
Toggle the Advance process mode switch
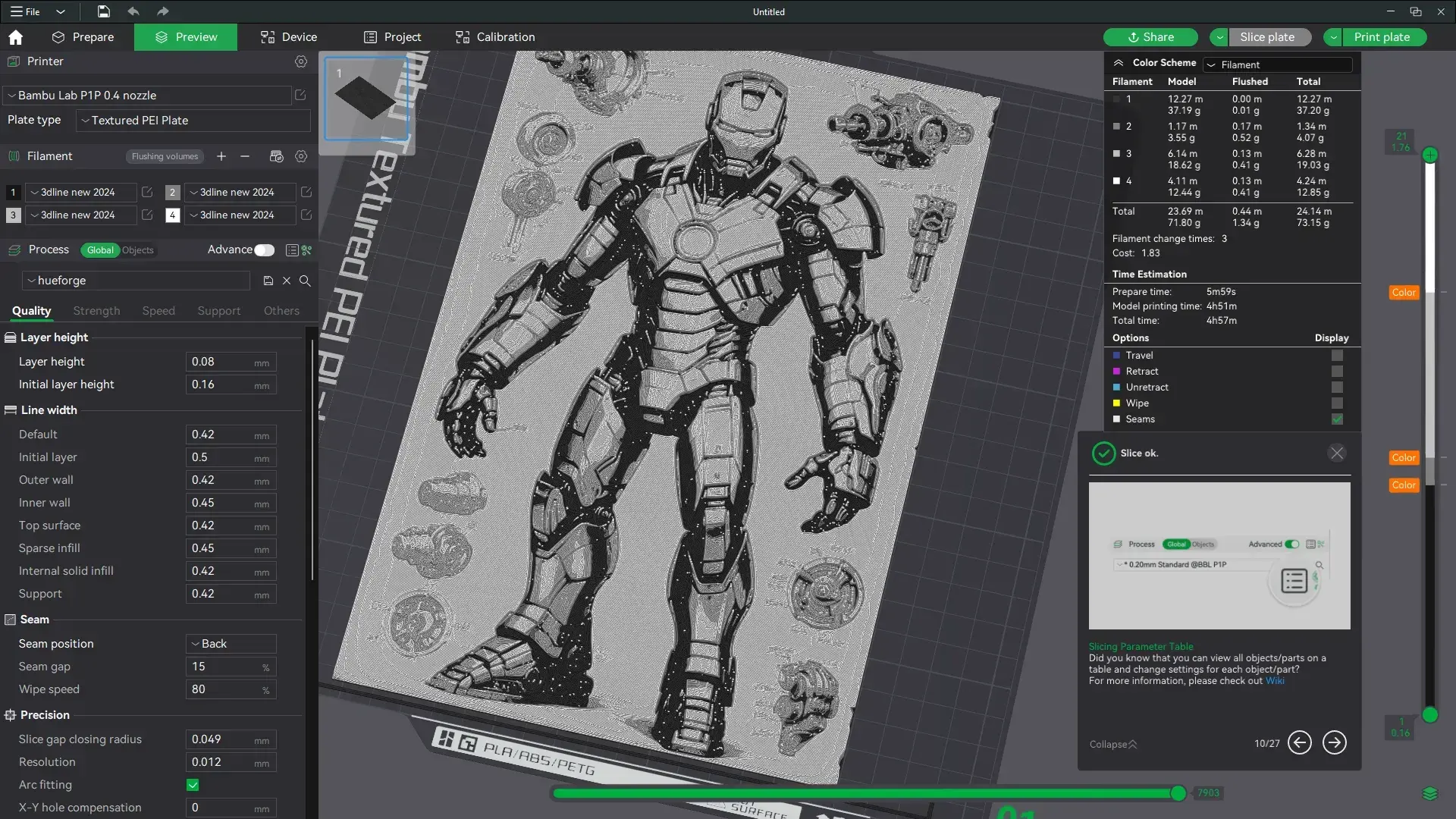point(264,249)
